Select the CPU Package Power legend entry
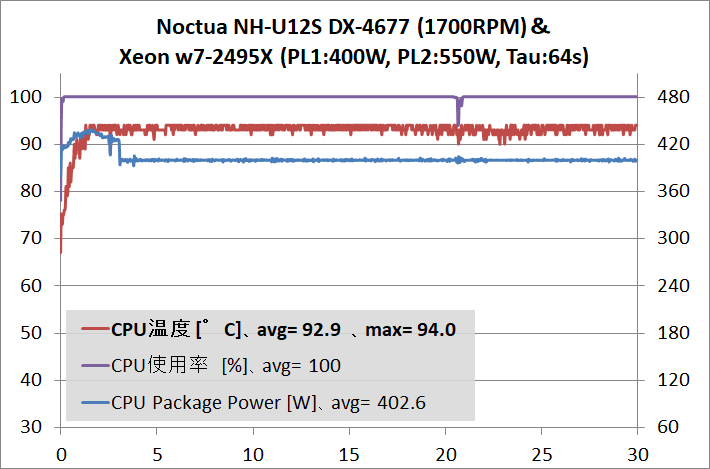This screenshot has width=710, height=469. coord(269,403)
